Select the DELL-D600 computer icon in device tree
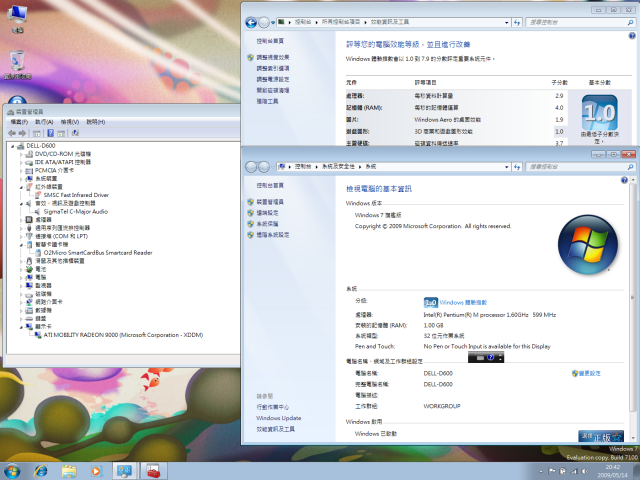The height and width of the screenshot is (480, 640). tap(20, 146)
